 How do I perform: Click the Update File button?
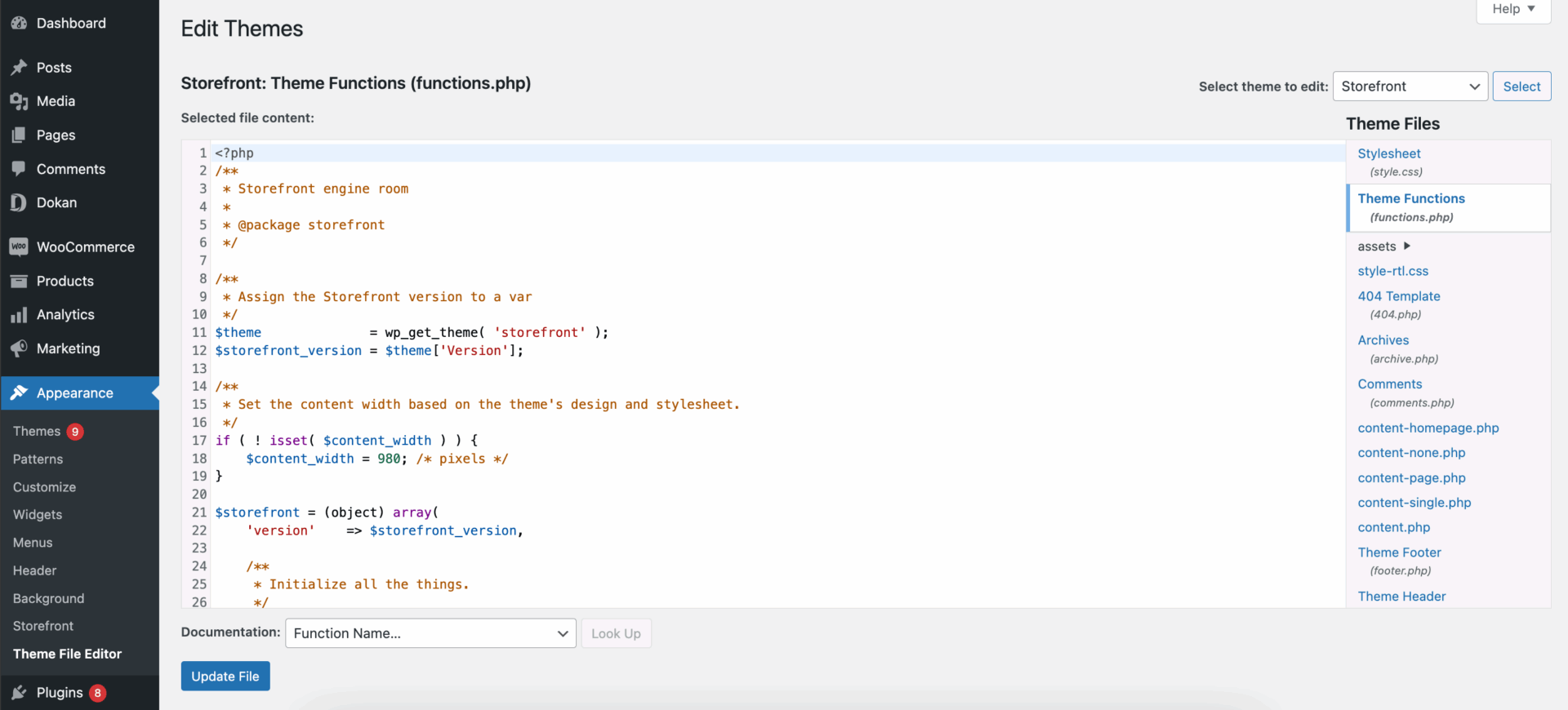click(x=225, y=676)
